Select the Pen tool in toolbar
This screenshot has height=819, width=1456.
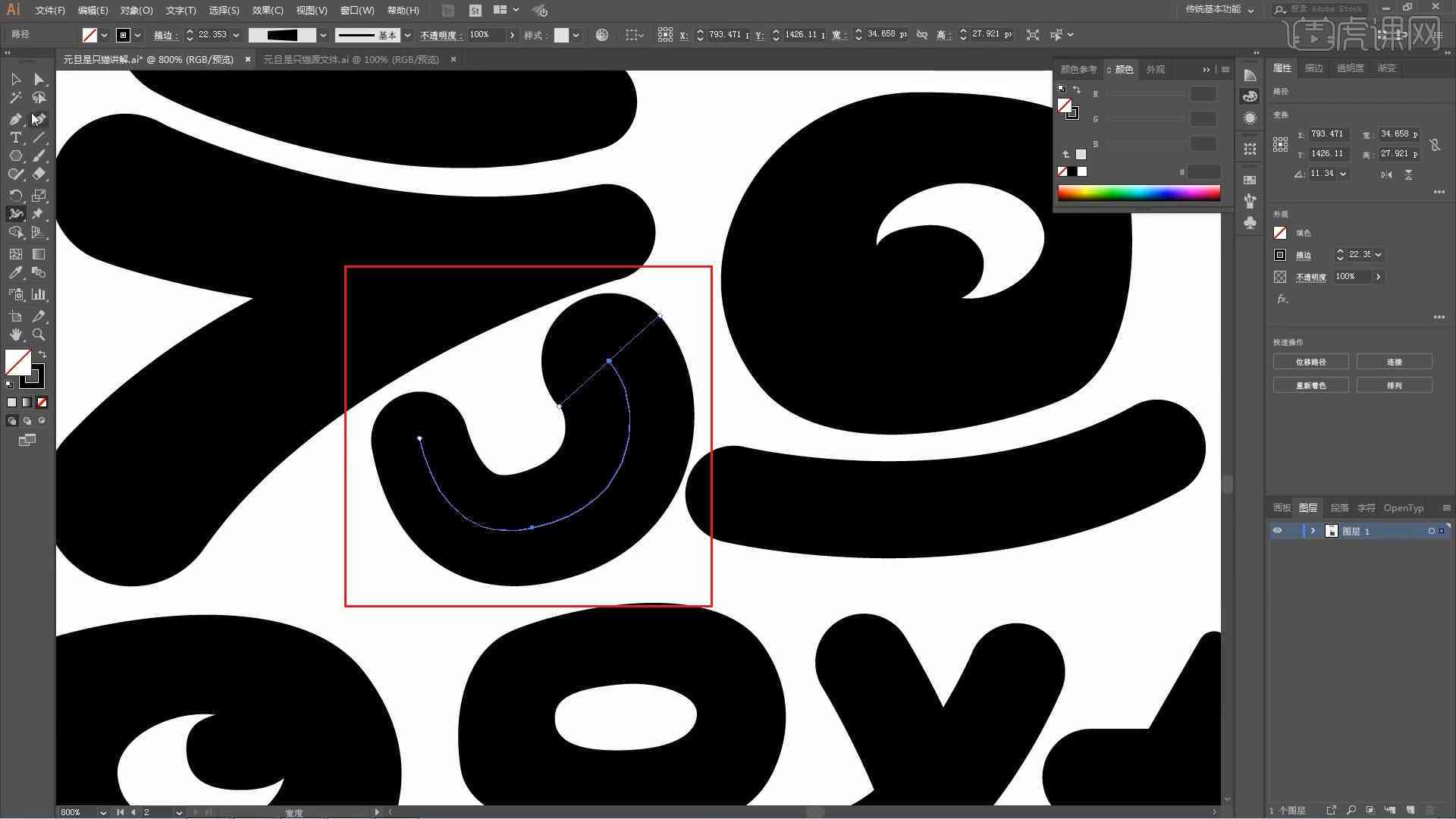(x=14, y=117)
